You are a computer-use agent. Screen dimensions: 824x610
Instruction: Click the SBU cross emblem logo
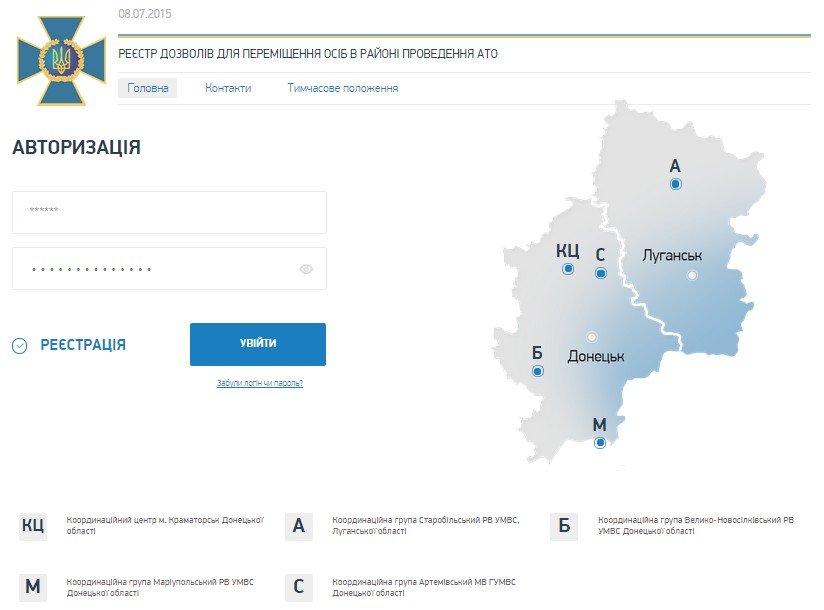point(61,60)
